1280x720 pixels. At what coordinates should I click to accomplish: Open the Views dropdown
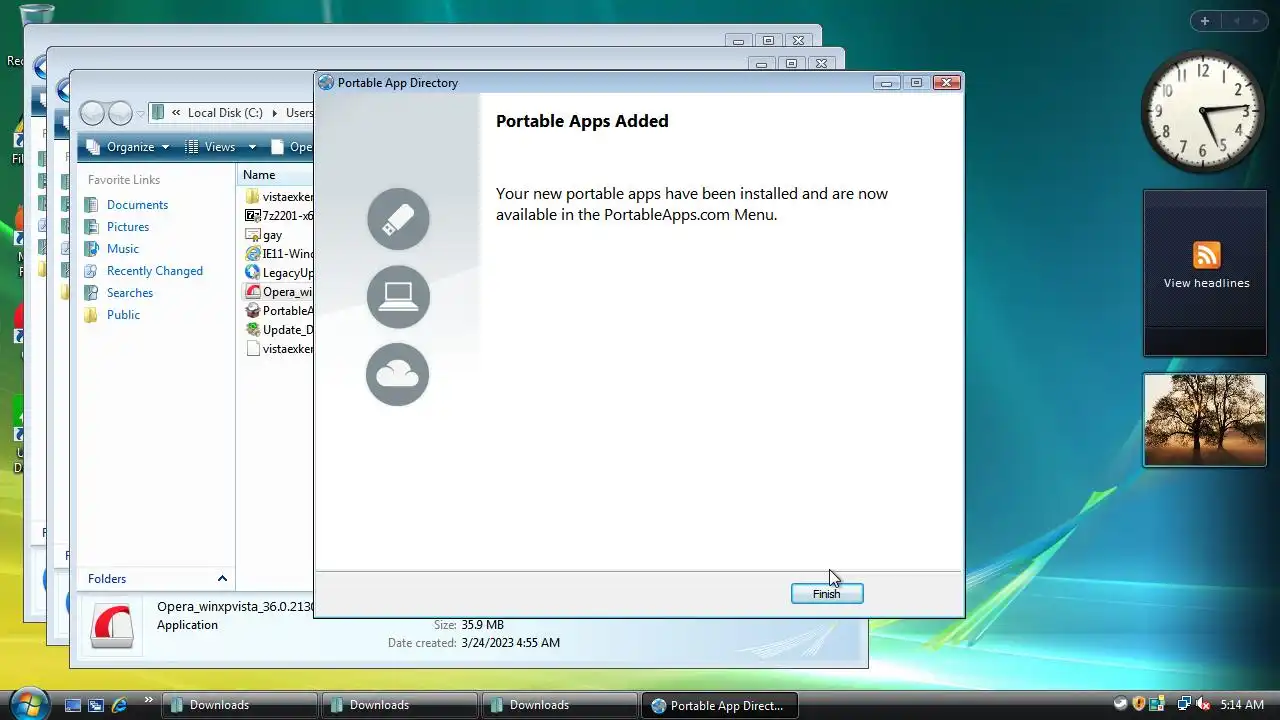251,147
